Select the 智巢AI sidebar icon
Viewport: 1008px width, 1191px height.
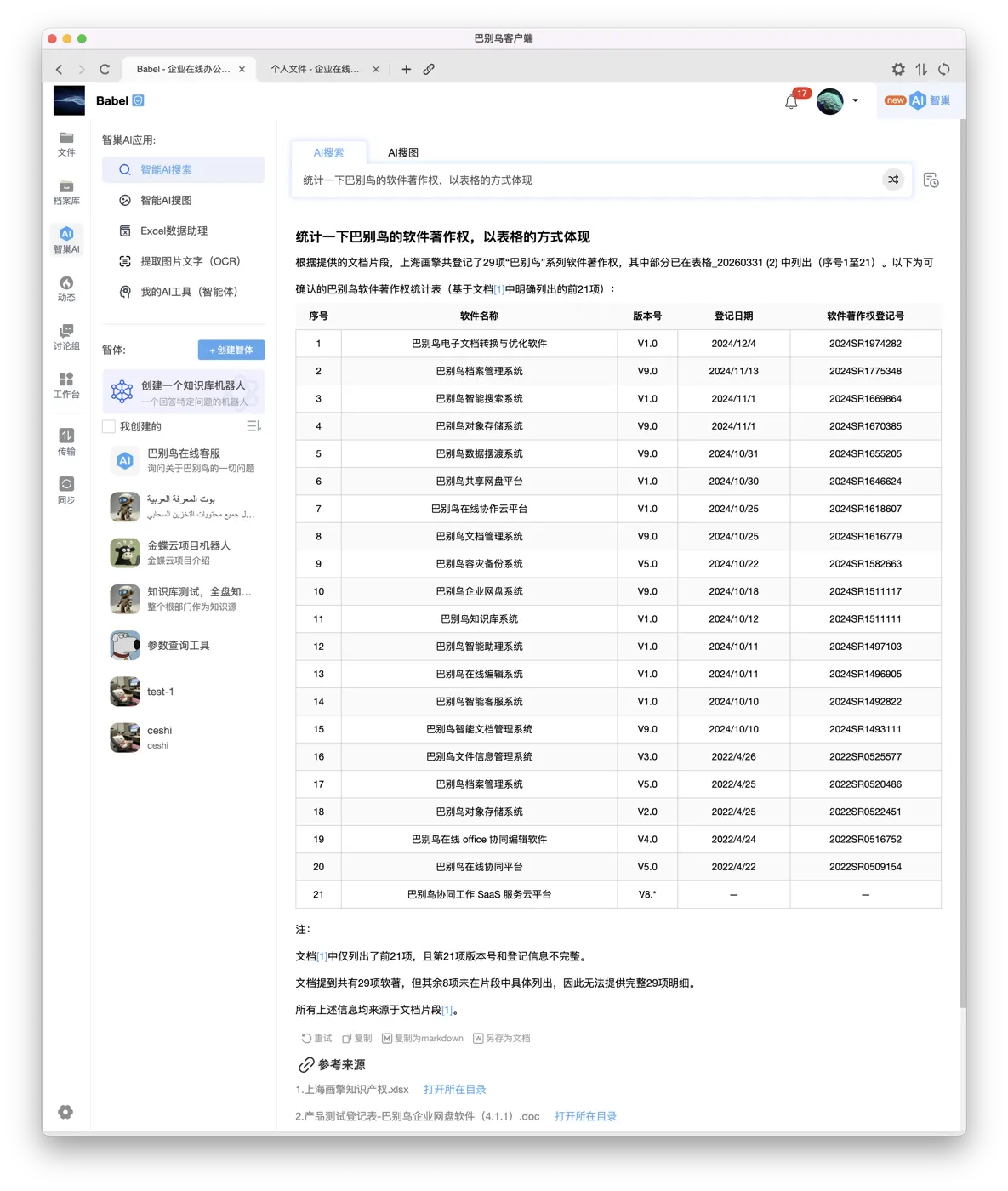point(66,240)
